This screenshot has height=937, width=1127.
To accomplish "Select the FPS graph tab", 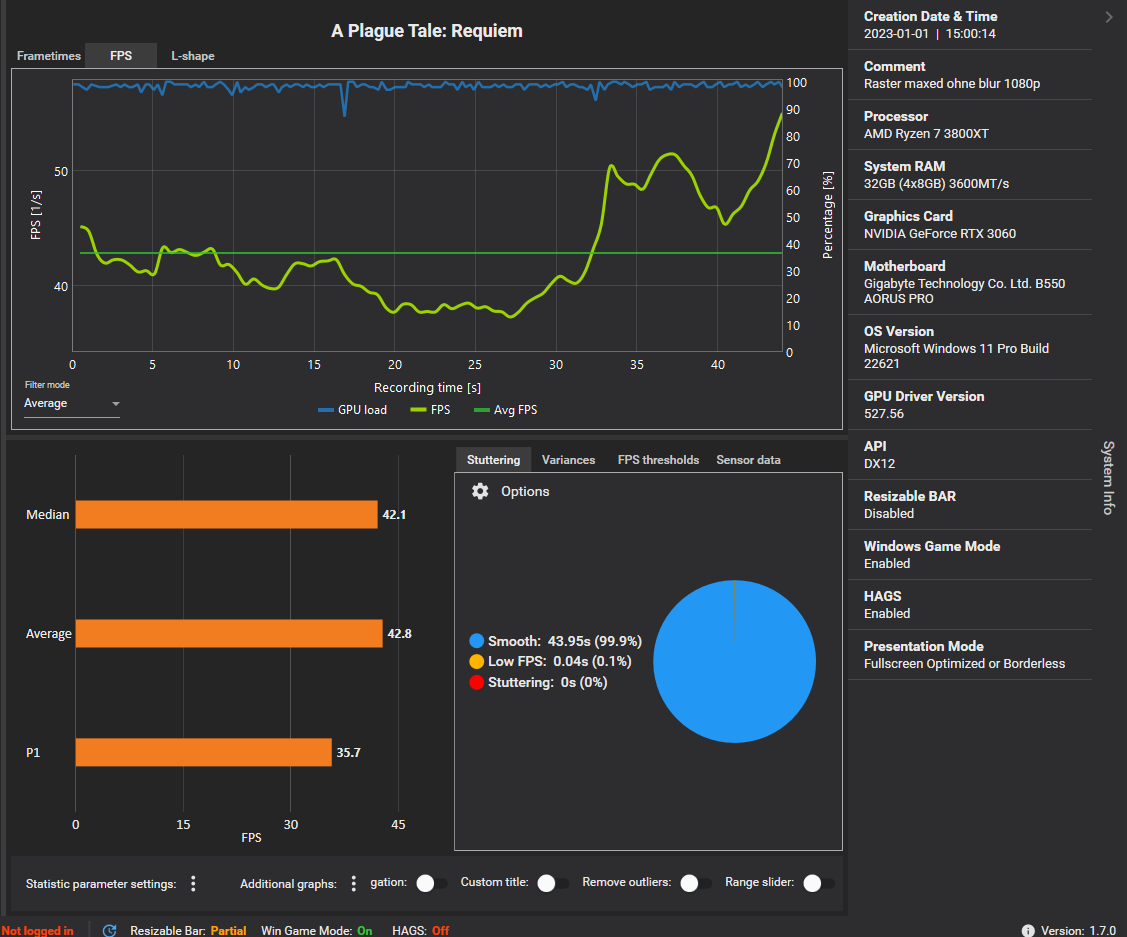I will pyautogui.click(x=121, y=55).
